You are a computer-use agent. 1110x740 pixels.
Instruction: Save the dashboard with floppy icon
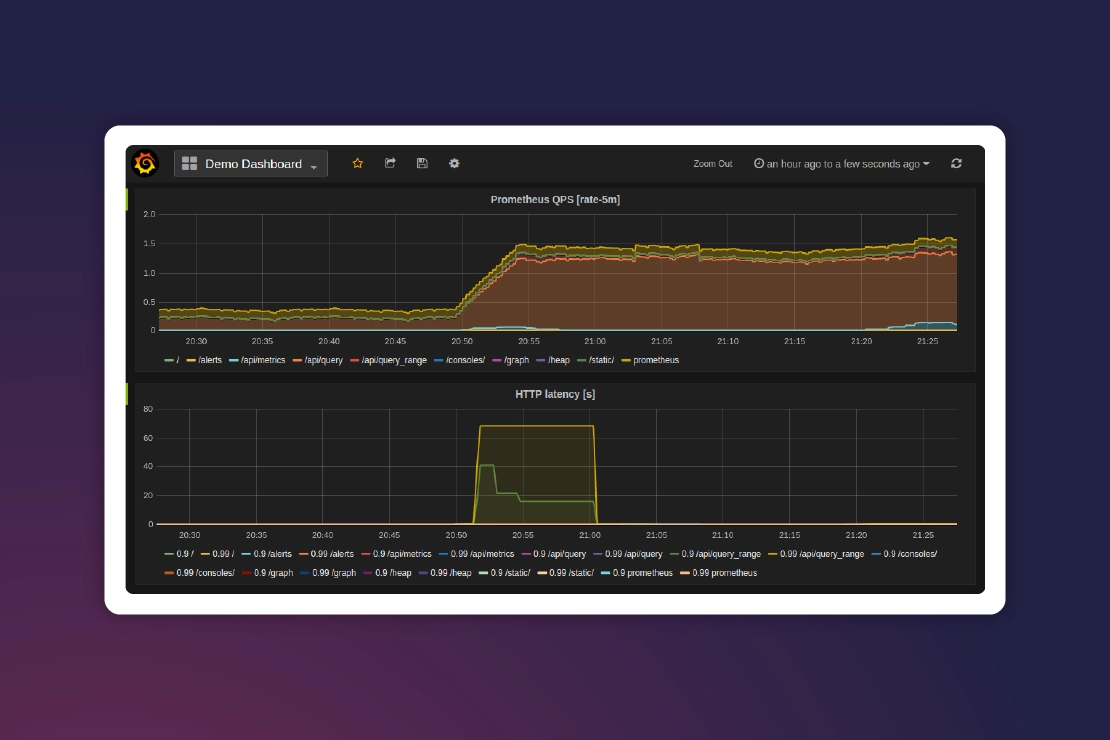tap(422, 164)
